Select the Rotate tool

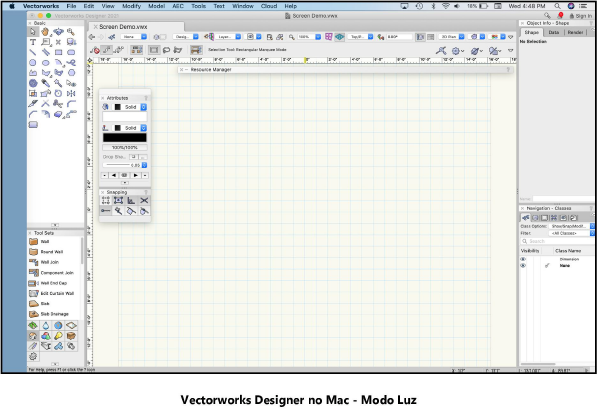[x=58, y=93]
